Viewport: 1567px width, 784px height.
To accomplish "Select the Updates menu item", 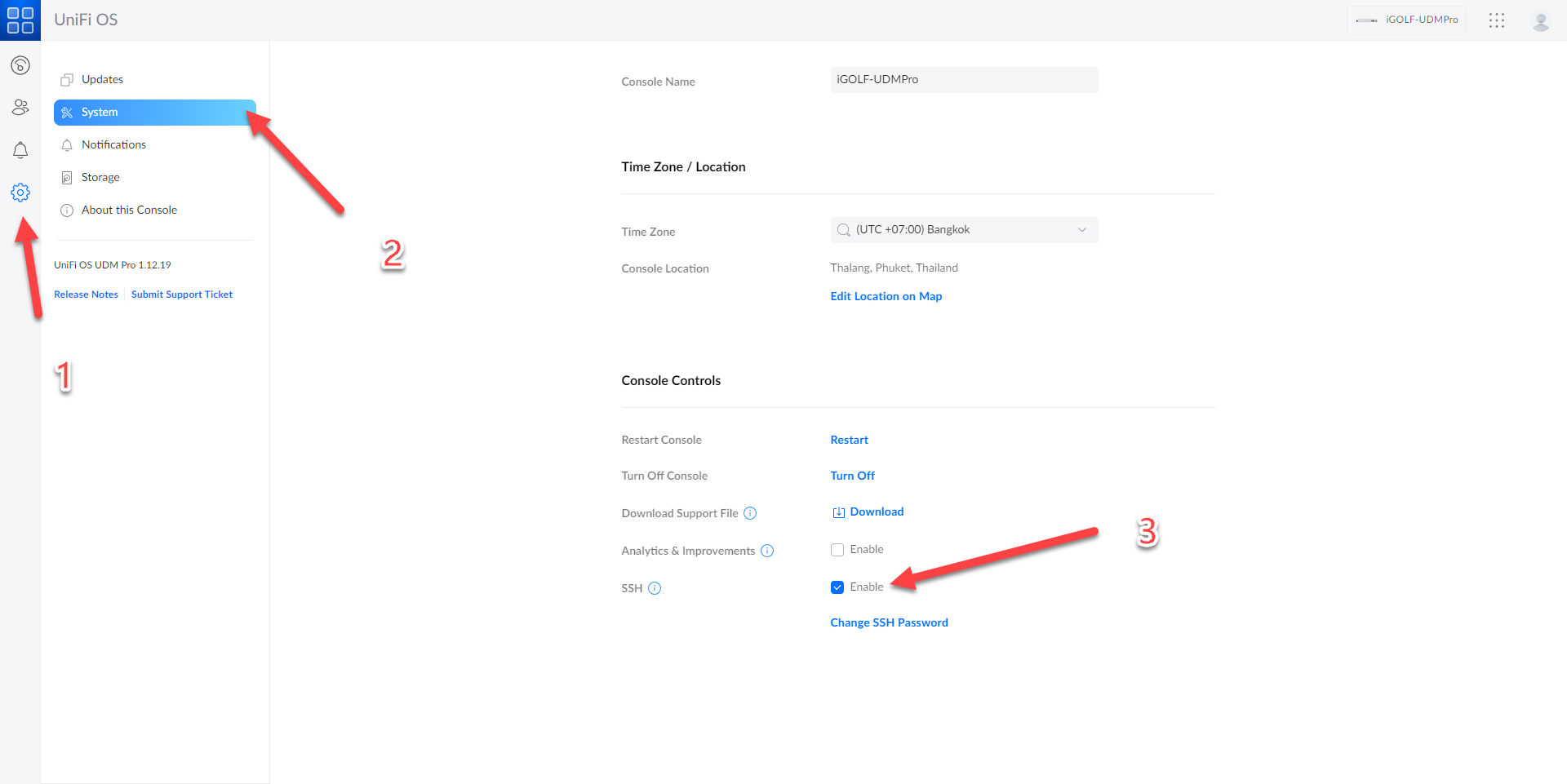I will click(x=155, y=79).
